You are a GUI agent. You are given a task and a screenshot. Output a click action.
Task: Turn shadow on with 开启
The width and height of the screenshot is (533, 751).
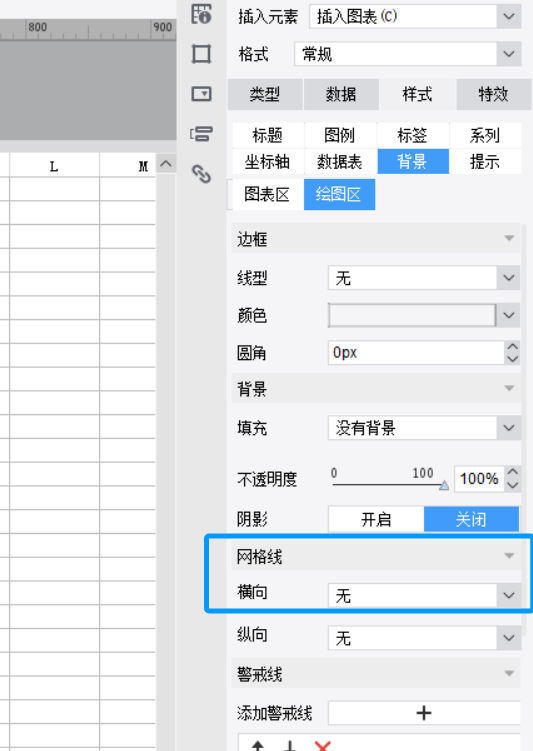coord(376,519)
